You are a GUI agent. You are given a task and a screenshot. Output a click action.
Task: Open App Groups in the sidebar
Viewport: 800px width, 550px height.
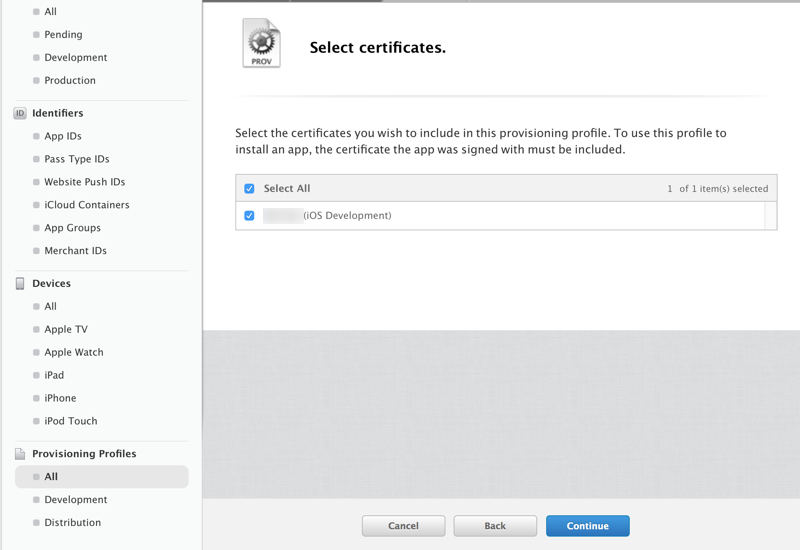click(72, 228)
